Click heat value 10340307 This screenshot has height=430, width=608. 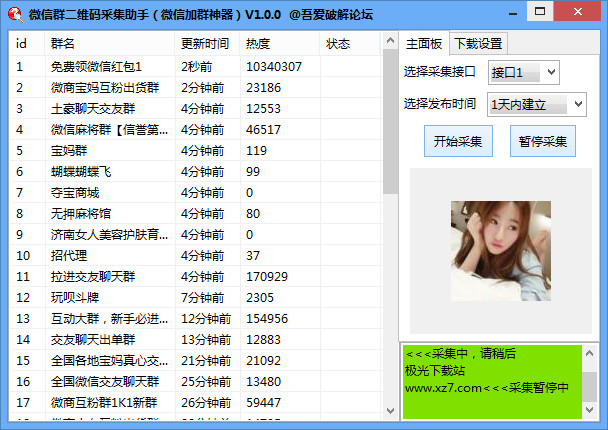[x=274, y=67]
